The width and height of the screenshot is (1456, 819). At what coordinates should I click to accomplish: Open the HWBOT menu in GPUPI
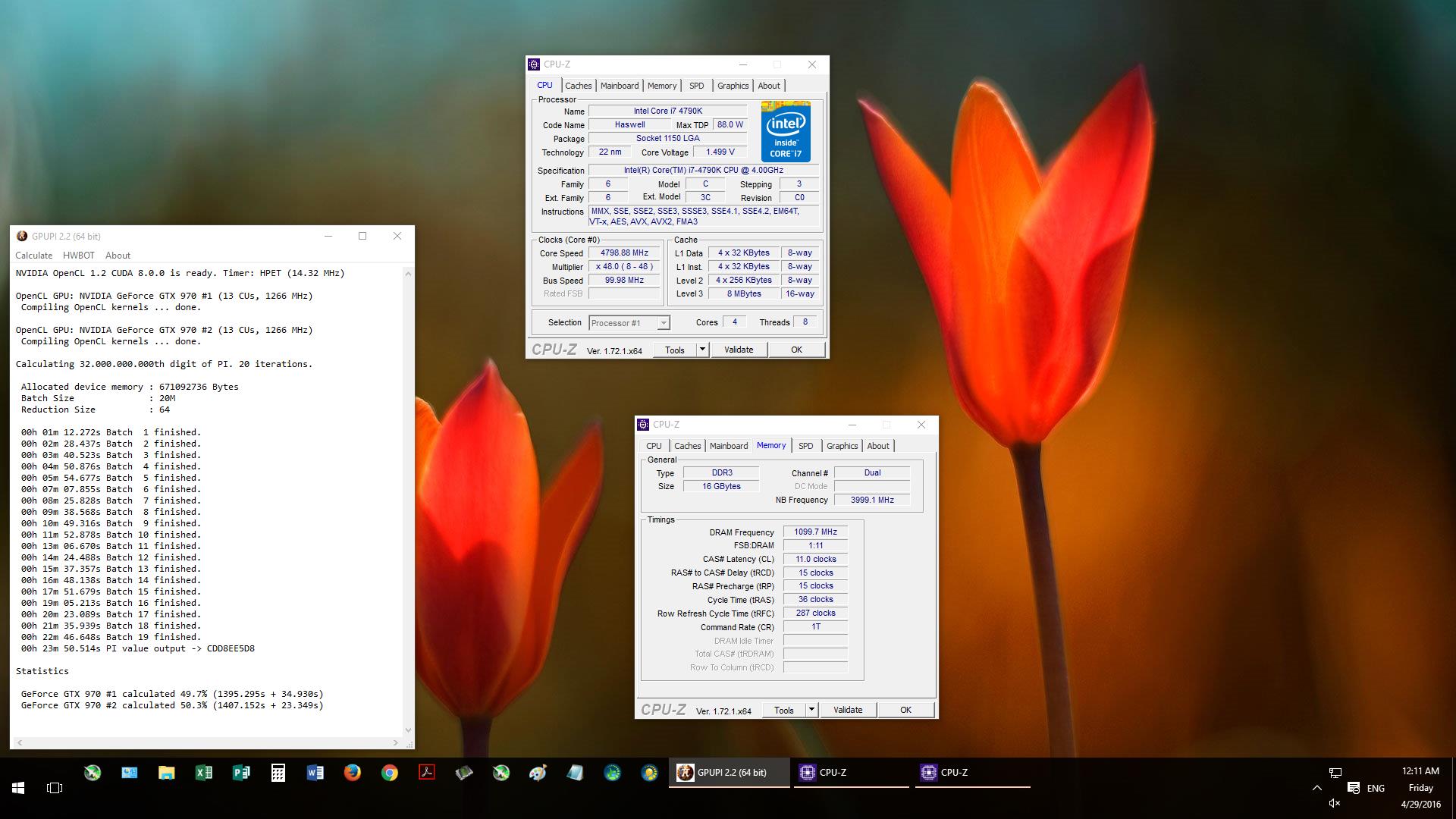tap(79, 256)
